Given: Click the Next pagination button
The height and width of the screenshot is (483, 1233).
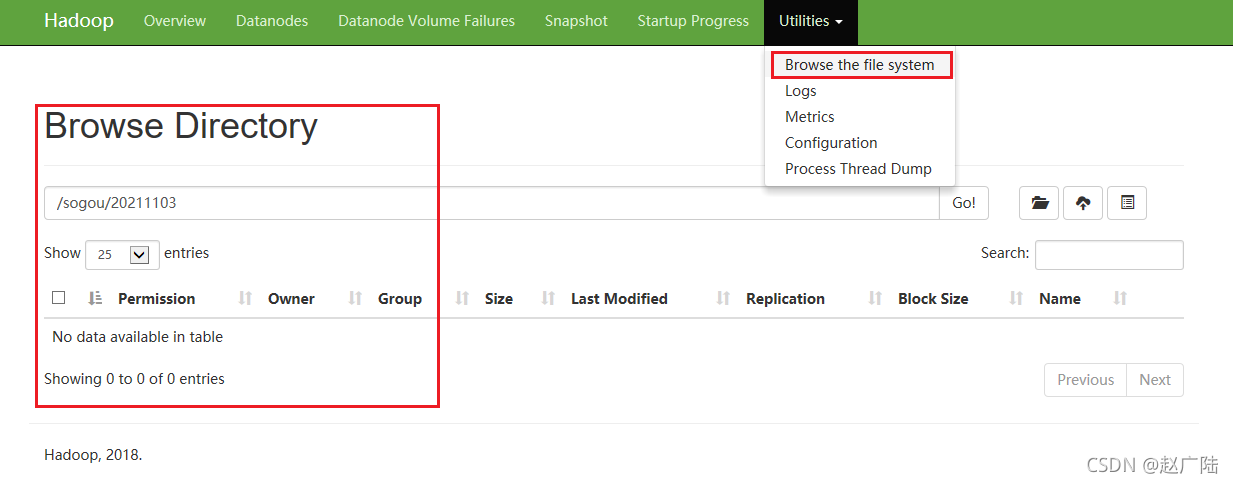Looking at the screenshot, I should (1155, 380).
